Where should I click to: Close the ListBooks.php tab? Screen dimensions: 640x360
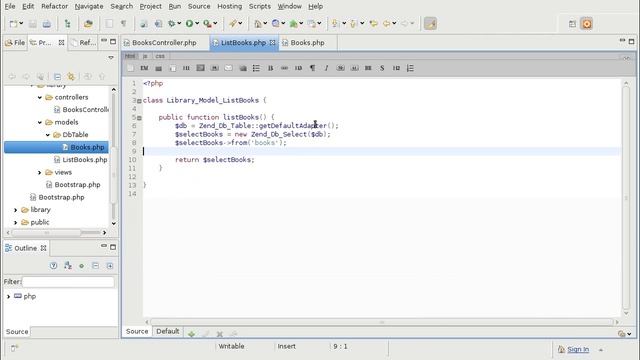tap(272, 42)
